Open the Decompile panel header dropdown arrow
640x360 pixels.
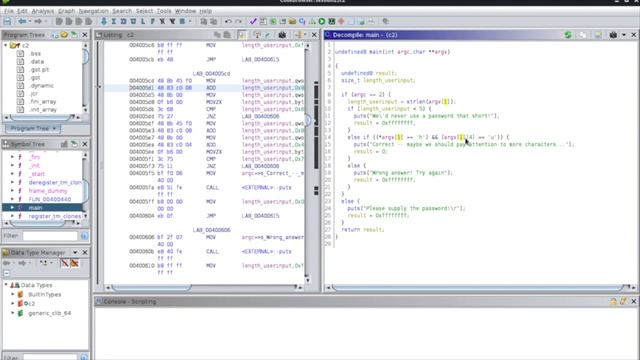624,35
